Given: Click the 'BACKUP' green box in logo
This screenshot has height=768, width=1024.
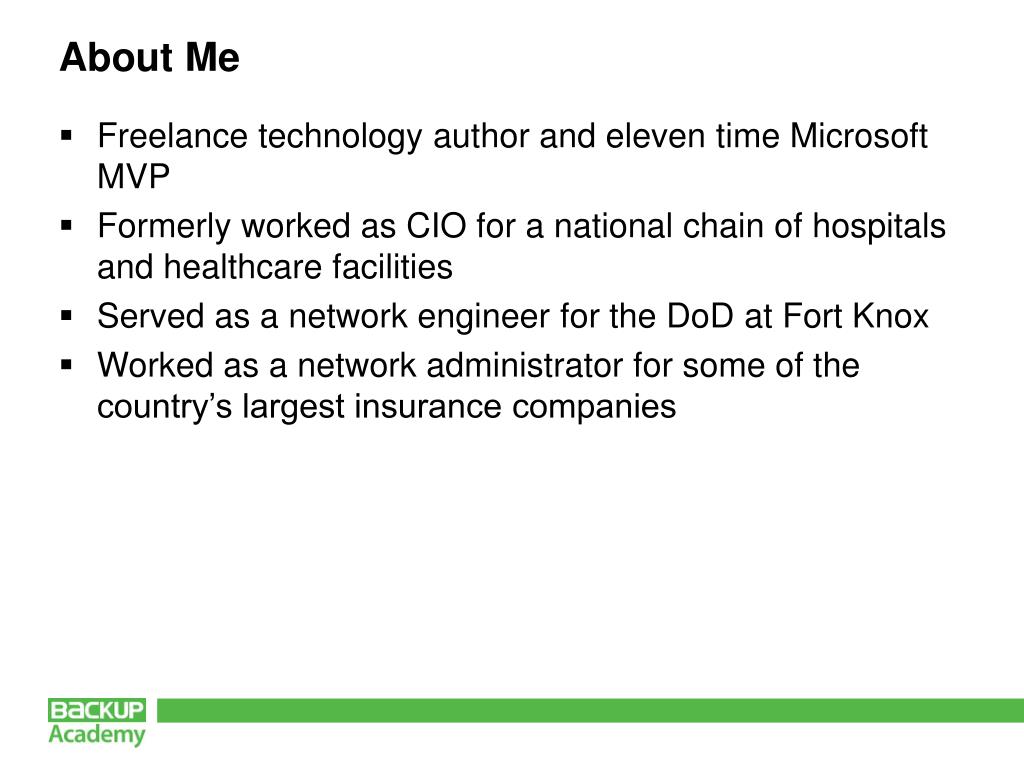Looking at the screenshot, I should pyautogui.click(x=97, y=710).
